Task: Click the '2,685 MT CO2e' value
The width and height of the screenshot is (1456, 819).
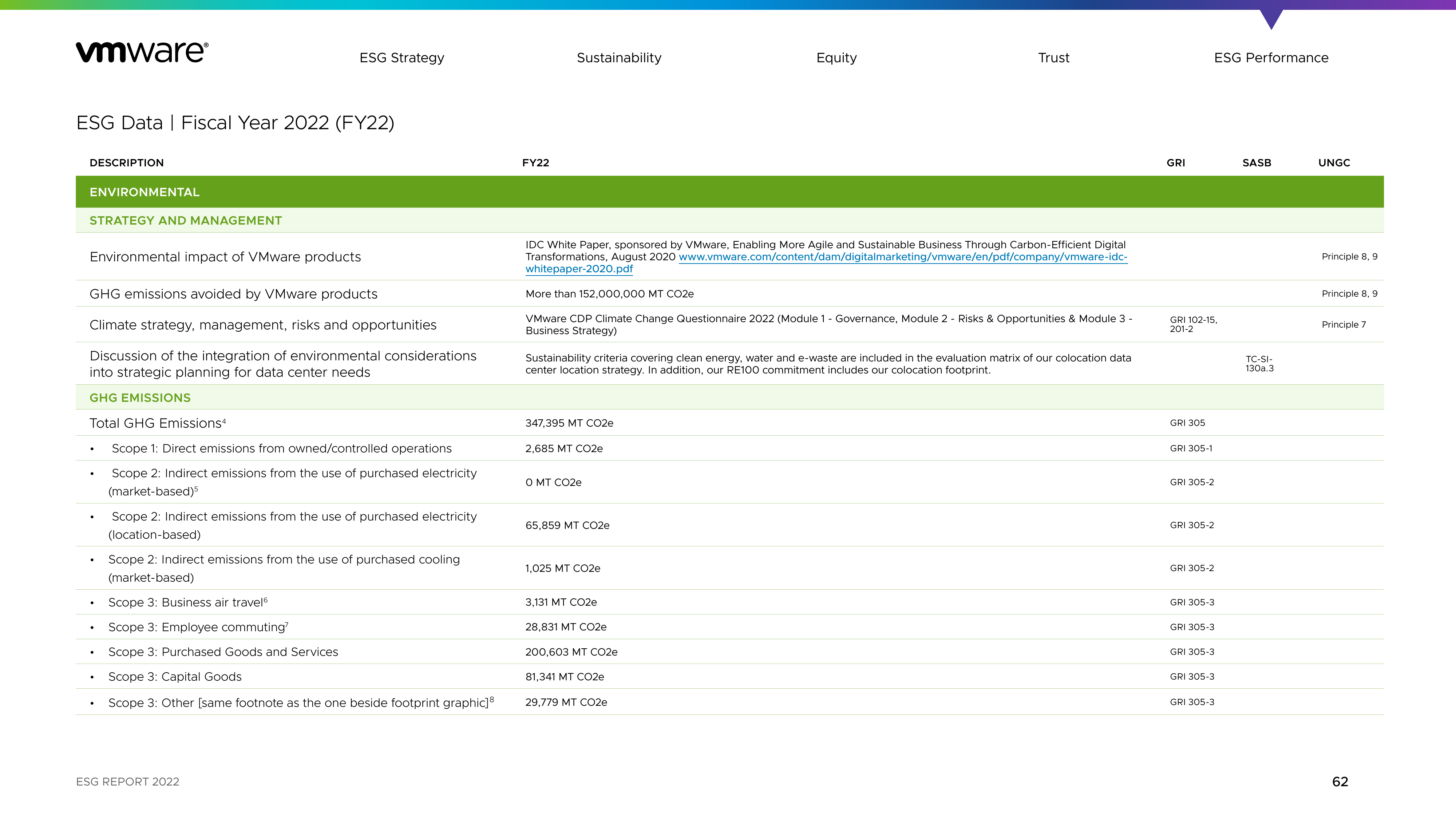Action: [x=564, y=449]
